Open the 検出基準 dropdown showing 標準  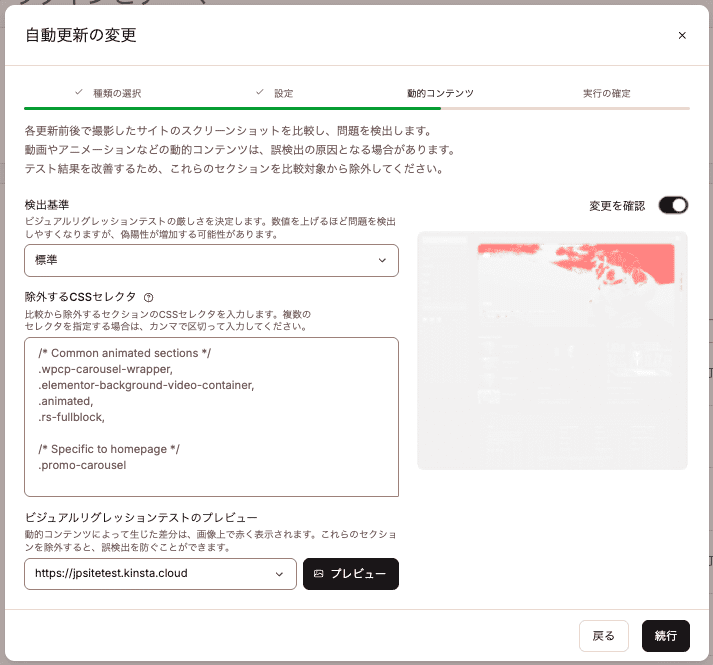211,260
